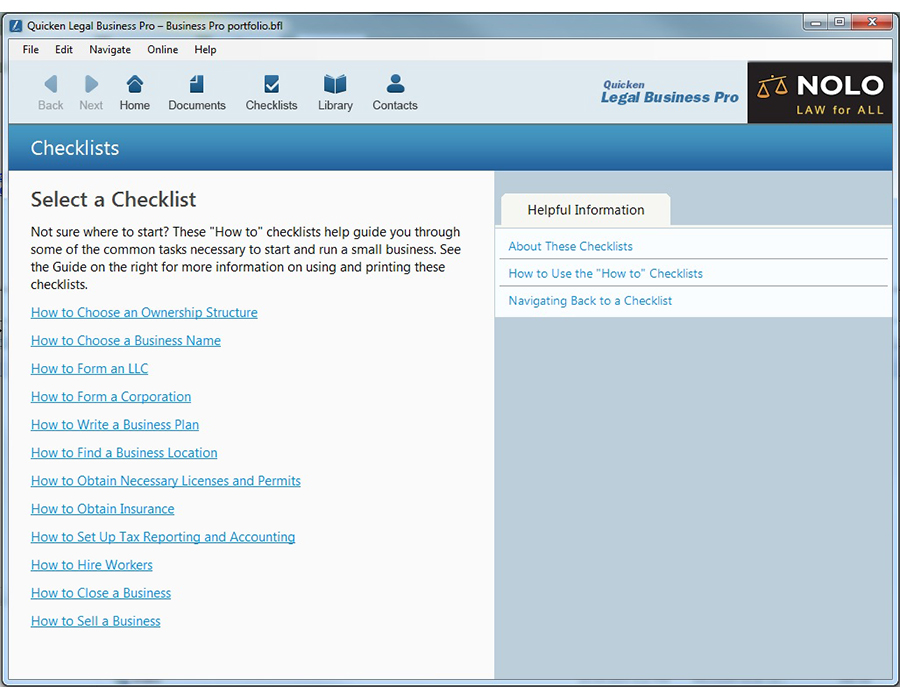This screenshot has width=900, height=700.
Task: Open How to Sell a Business checklist
Action: 96,621
